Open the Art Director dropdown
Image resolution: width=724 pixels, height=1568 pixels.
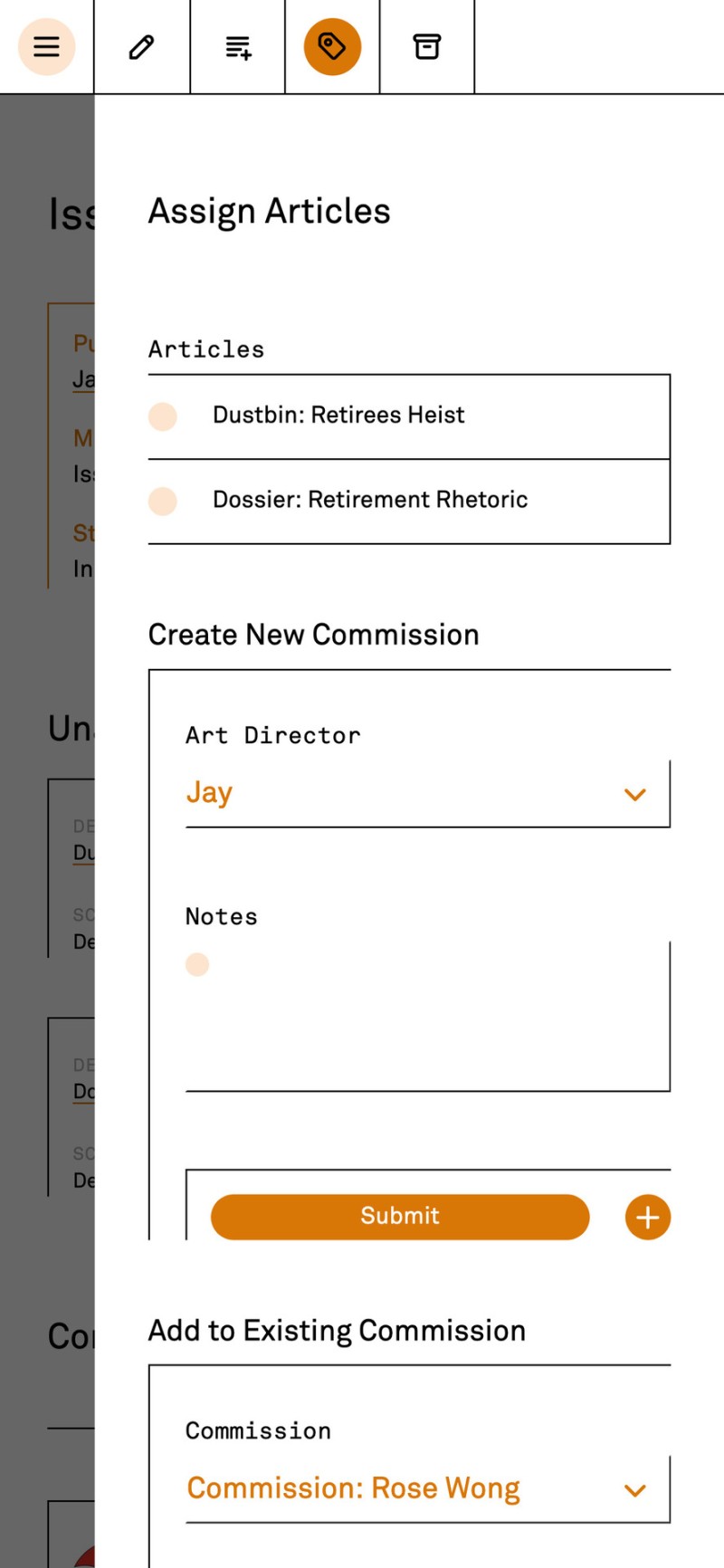(425, 793)
